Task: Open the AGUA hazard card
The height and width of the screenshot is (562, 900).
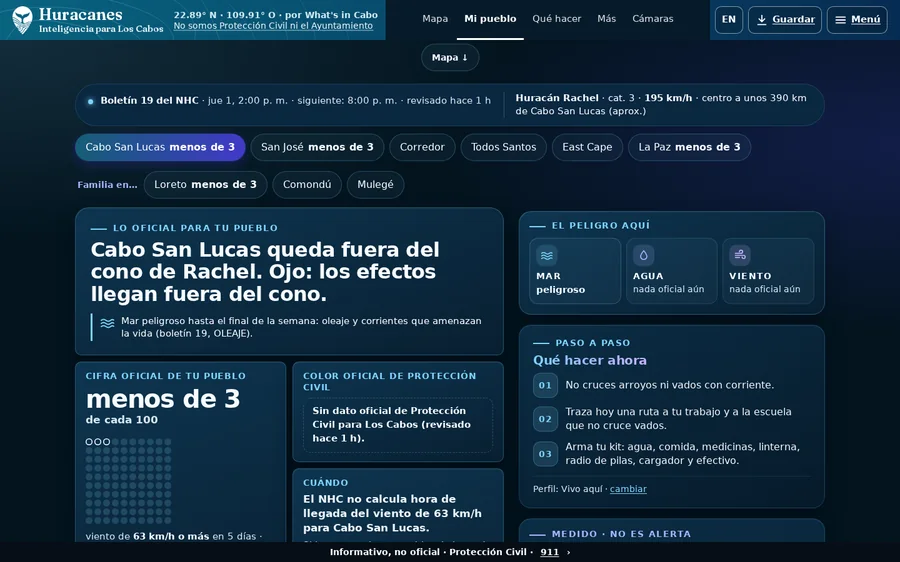Action: tap(672, 271)
